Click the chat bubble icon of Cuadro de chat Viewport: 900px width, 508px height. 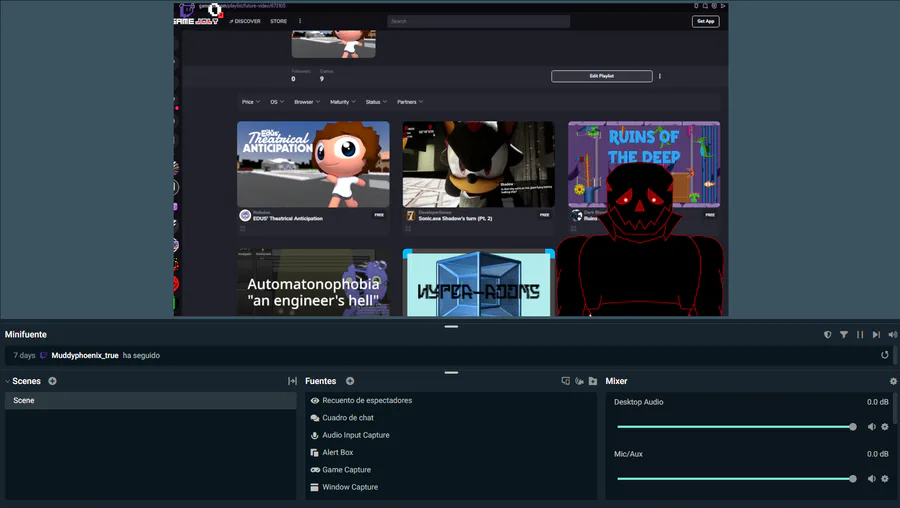[315, 418]
